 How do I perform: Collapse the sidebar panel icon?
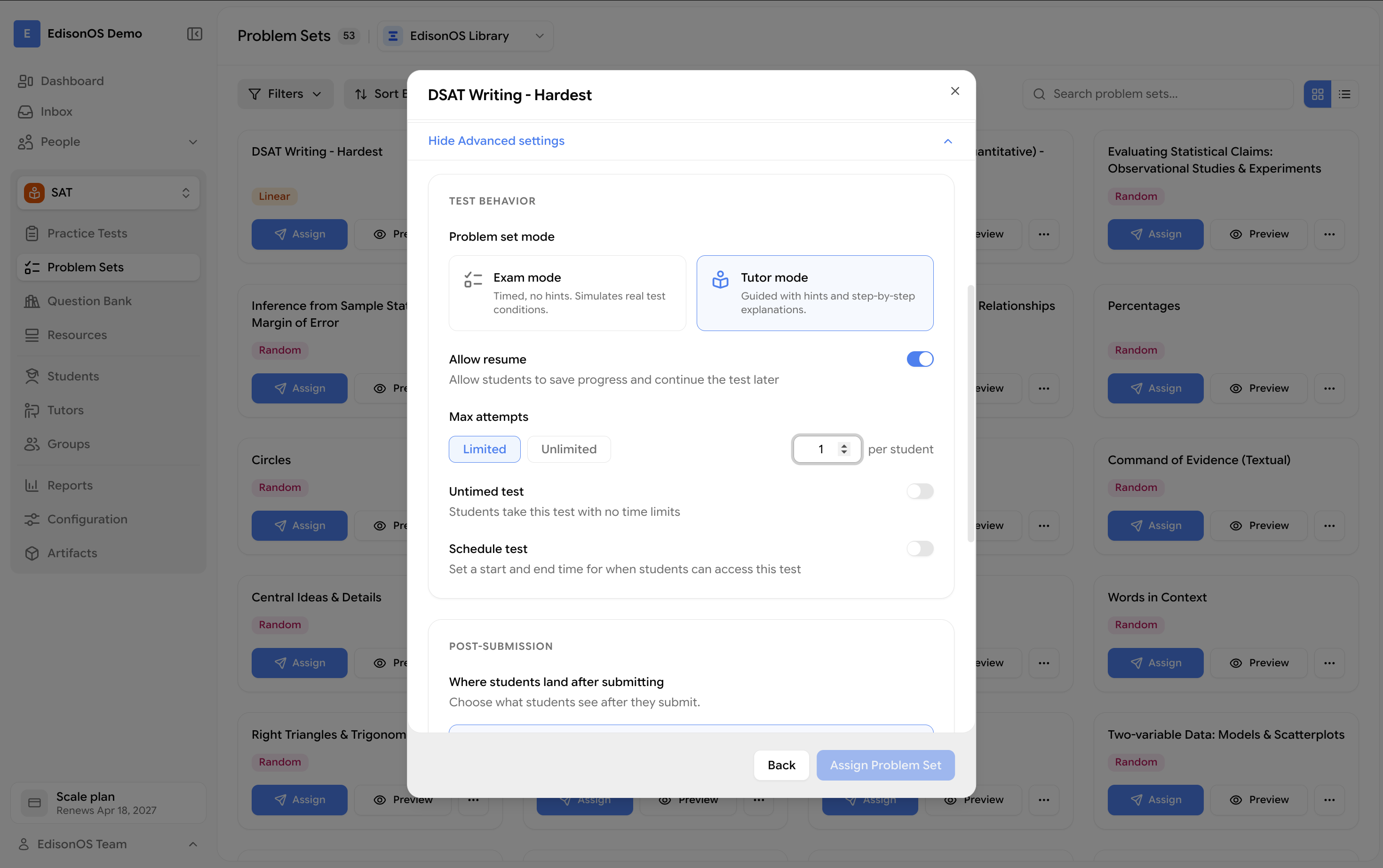195,34
